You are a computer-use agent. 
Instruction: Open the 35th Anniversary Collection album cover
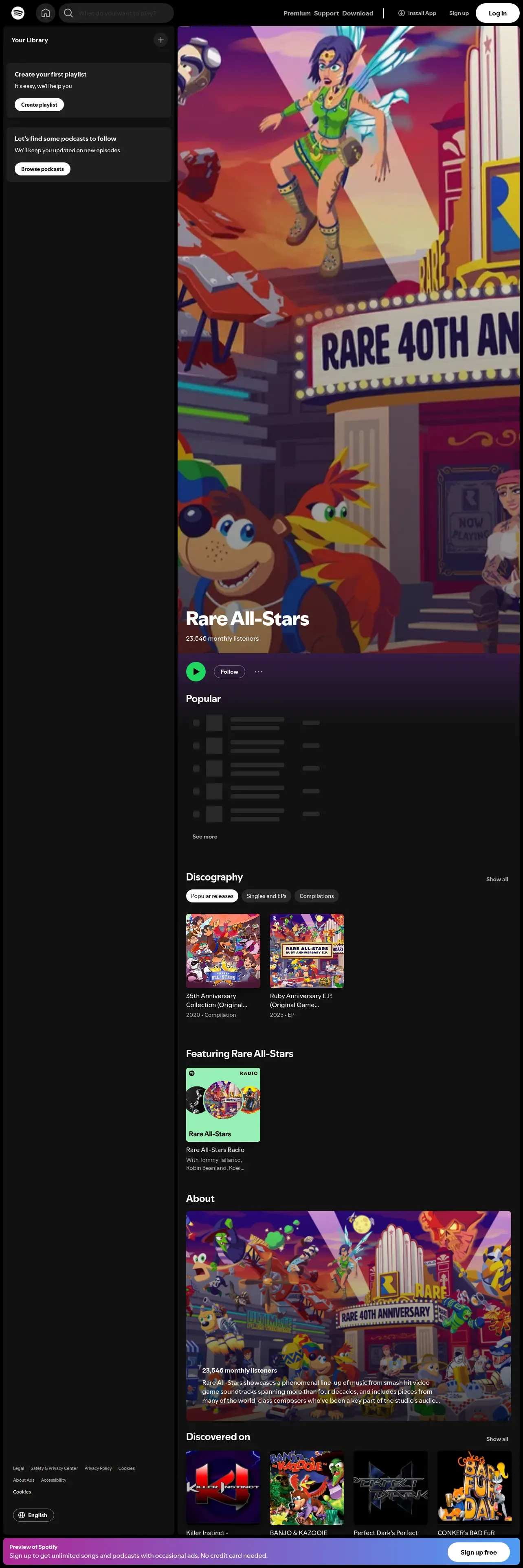click(x=223, y=951)
